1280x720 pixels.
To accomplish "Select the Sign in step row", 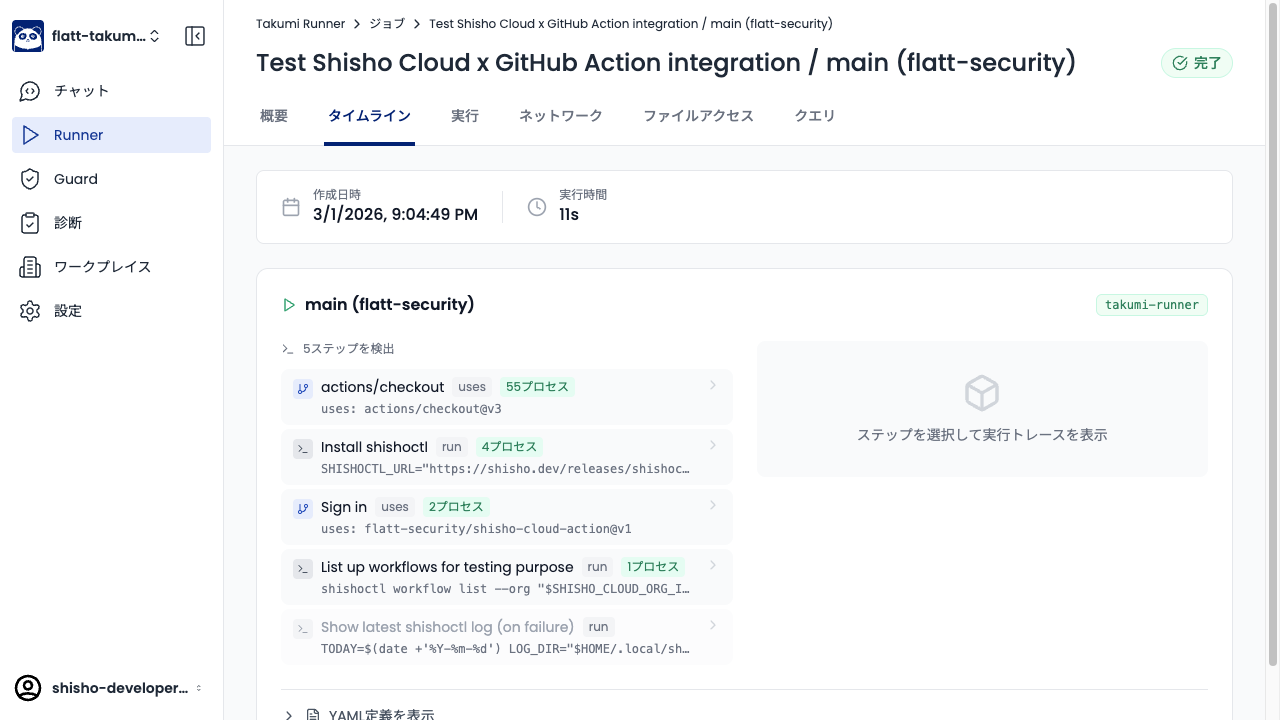I will click(506, 517).
